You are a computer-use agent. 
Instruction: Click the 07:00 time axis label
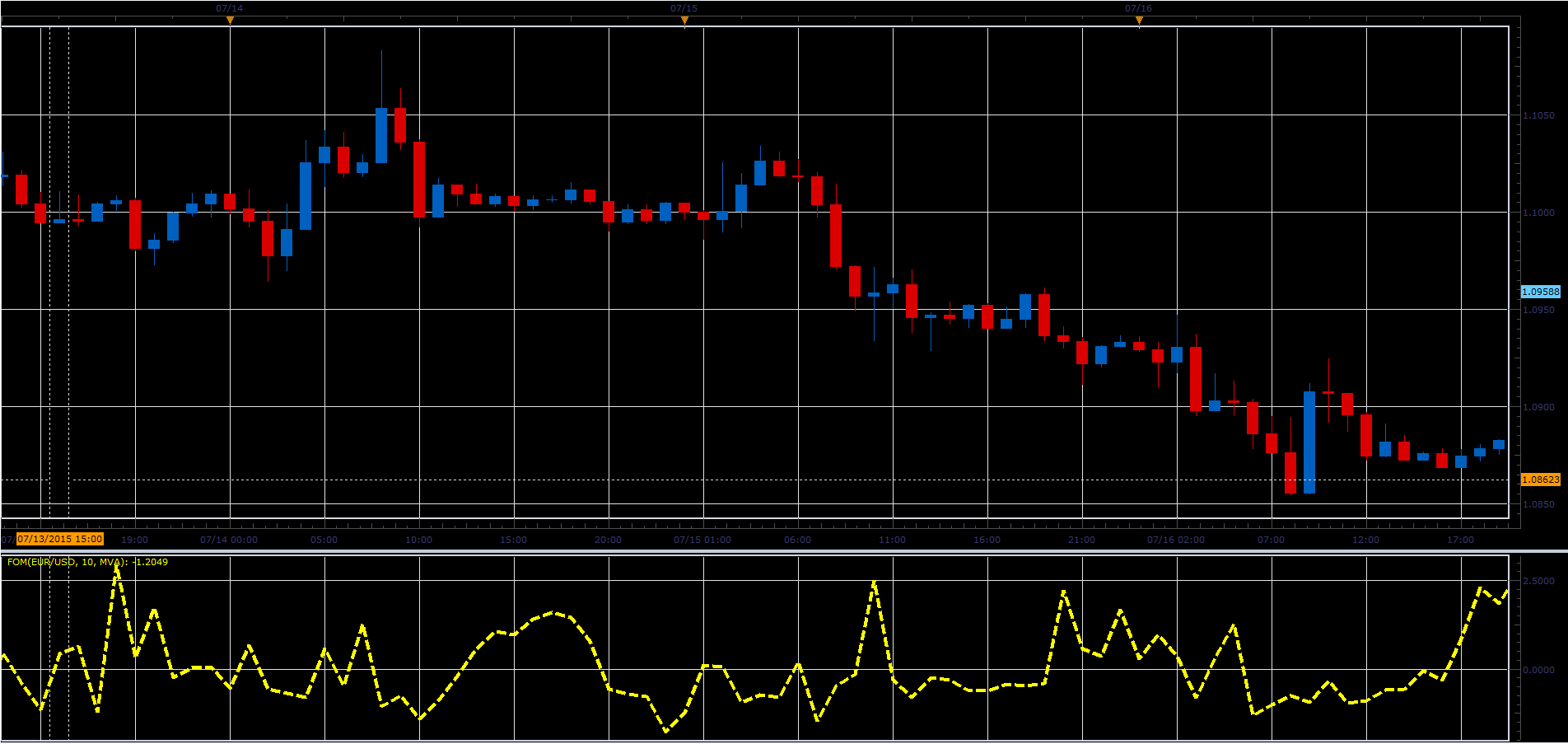[x=1272, y=540]
